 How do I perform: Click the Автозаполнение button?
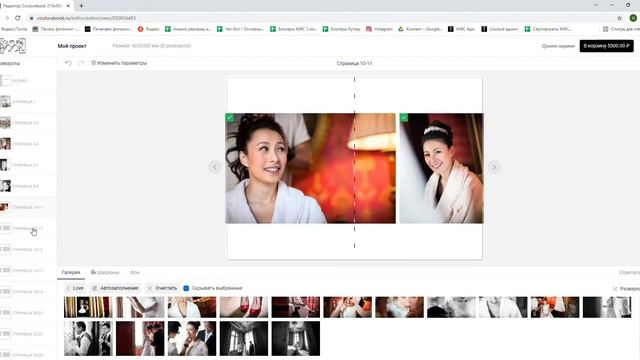pyautogui.click(x=115, y=288)
